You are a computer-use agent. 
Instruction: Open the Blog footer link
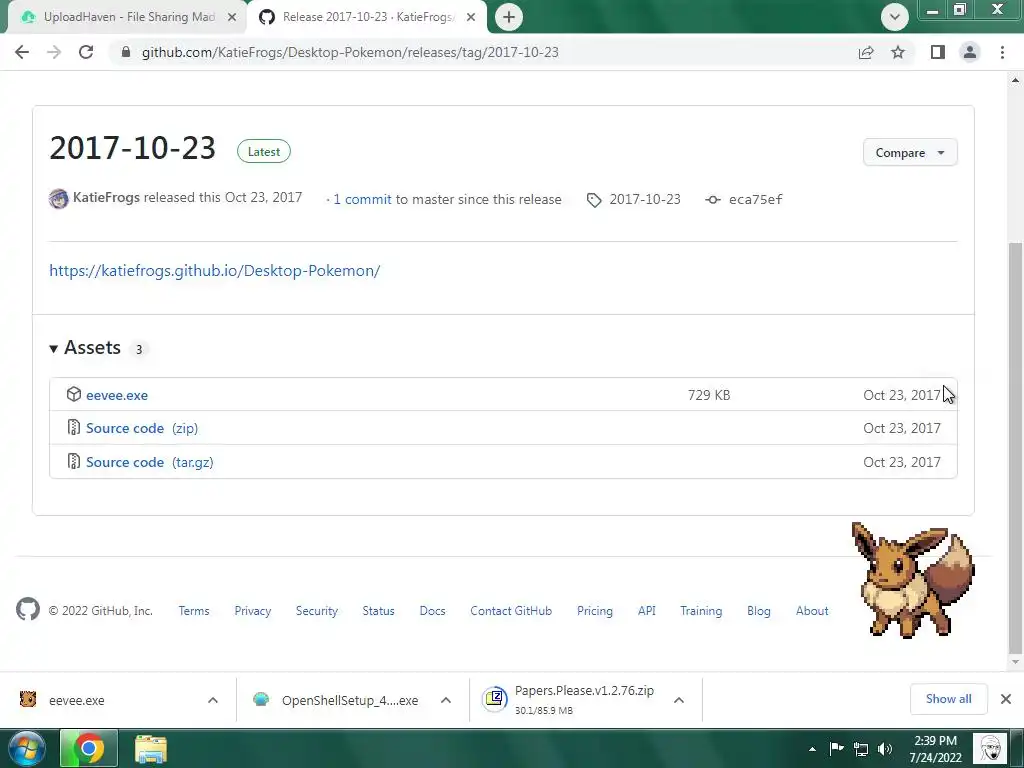pos(759,611)
